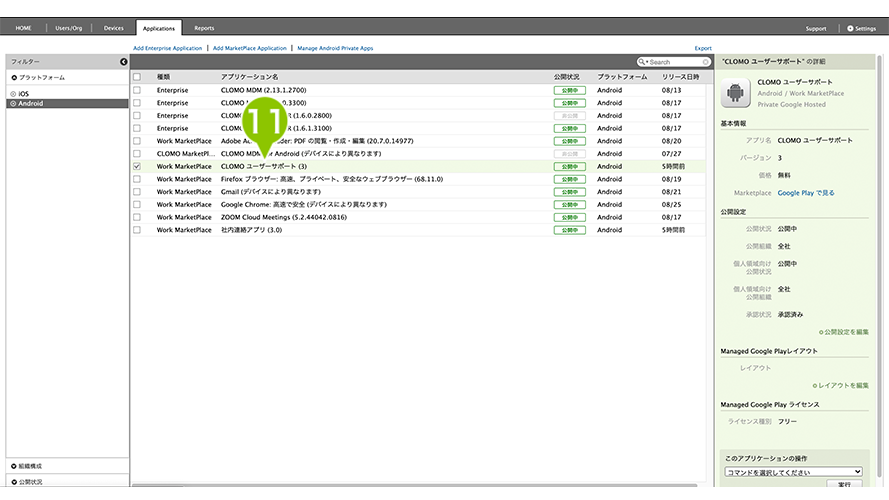This screenshot has width=889, height=500.
Task: Click the Export link
Action: (703, 48)
